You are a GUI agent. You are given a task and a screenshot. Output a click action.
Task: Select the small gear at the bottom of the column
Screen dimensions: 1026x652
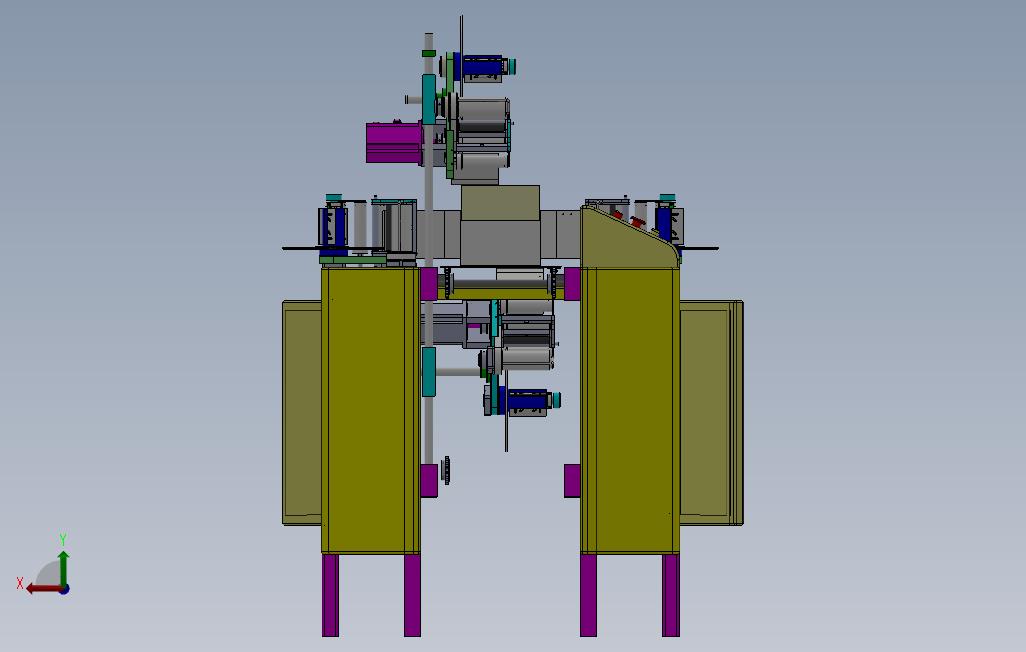click(x=446, y=471)
